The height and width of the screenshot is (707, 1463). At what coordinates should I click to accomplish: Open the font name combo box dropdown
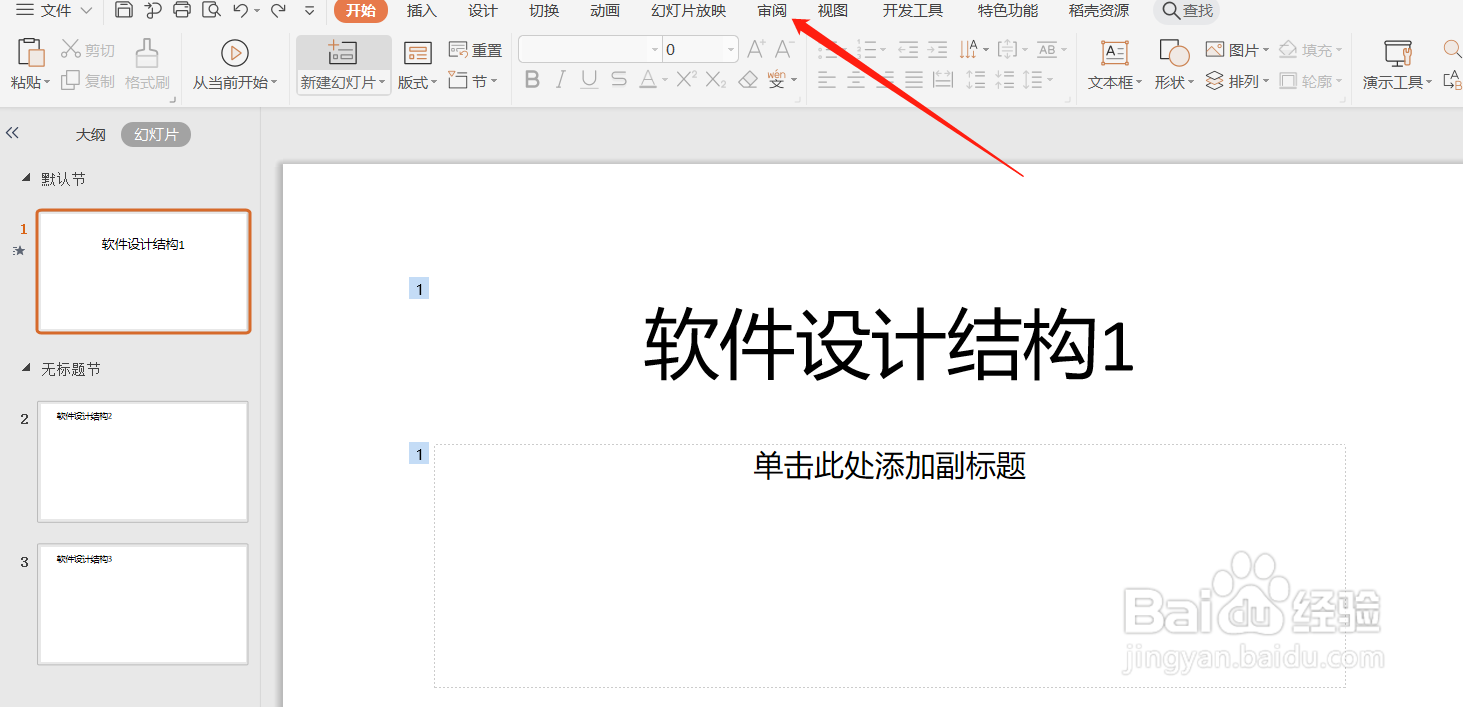(655, 49)
